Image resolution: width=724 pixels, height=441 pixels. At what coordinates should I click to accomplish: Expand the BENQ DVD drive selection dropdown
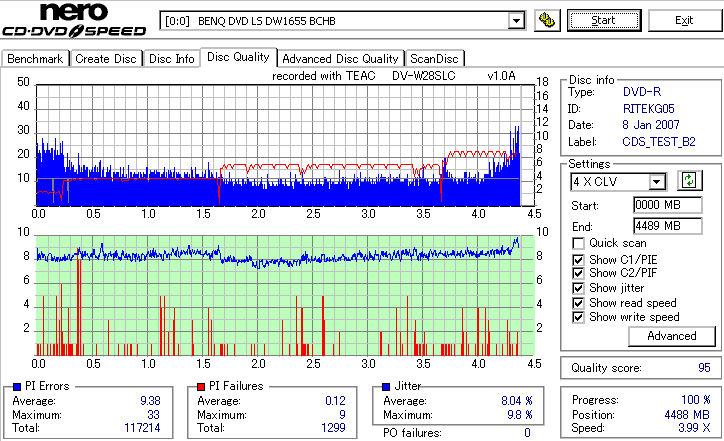pos(516,21)
